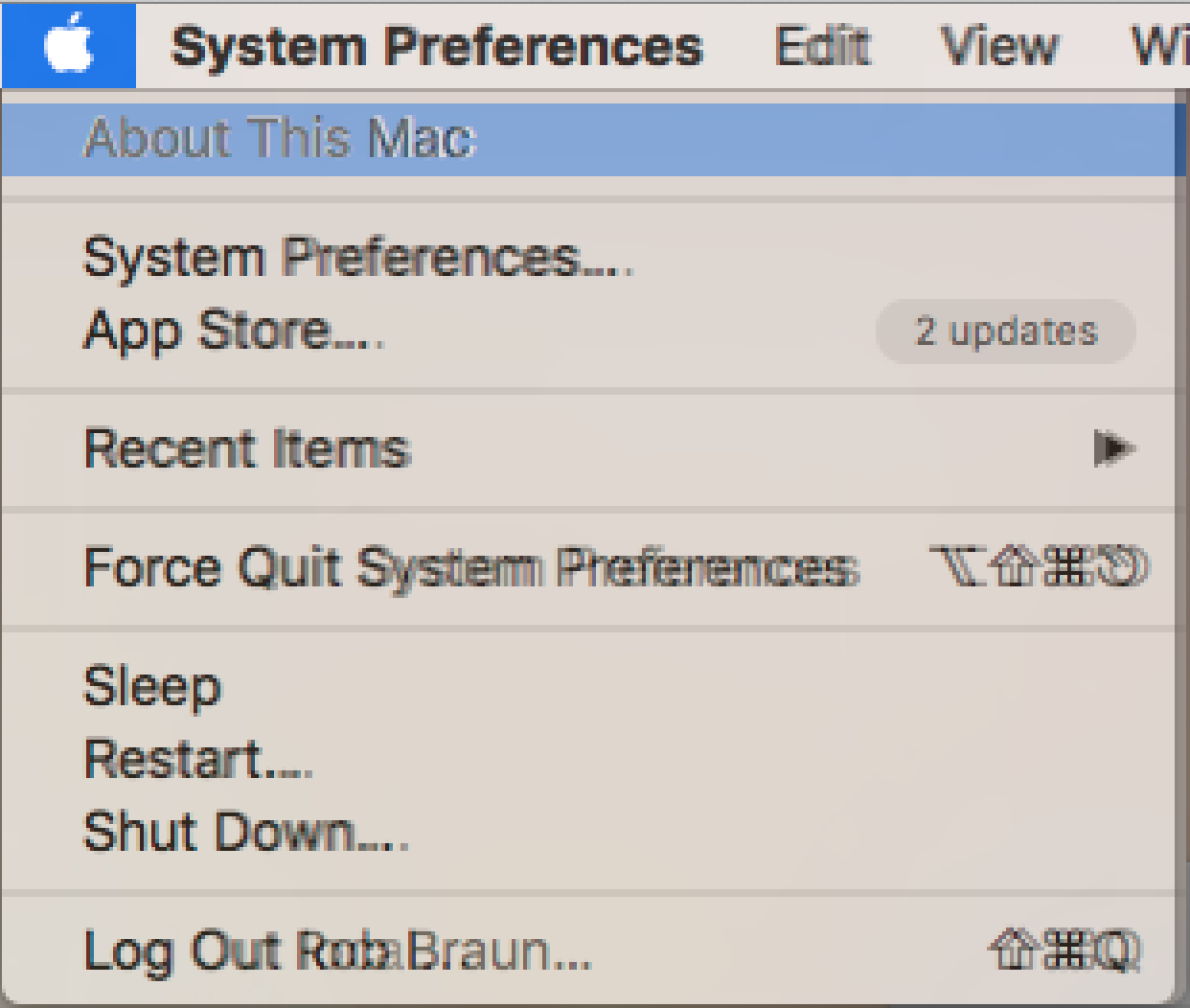Expand the Recent Items submenu arrow

click(x=1113, y=448)
